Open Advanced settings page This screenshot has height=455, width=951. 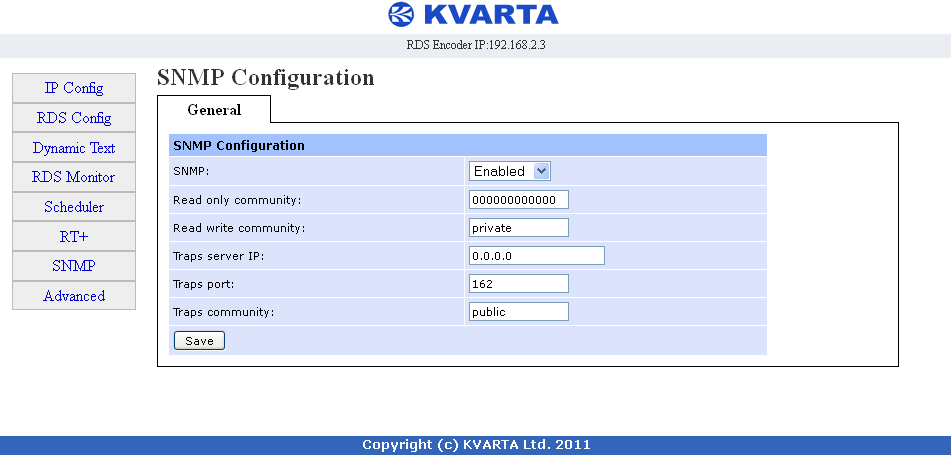(74, 295)
